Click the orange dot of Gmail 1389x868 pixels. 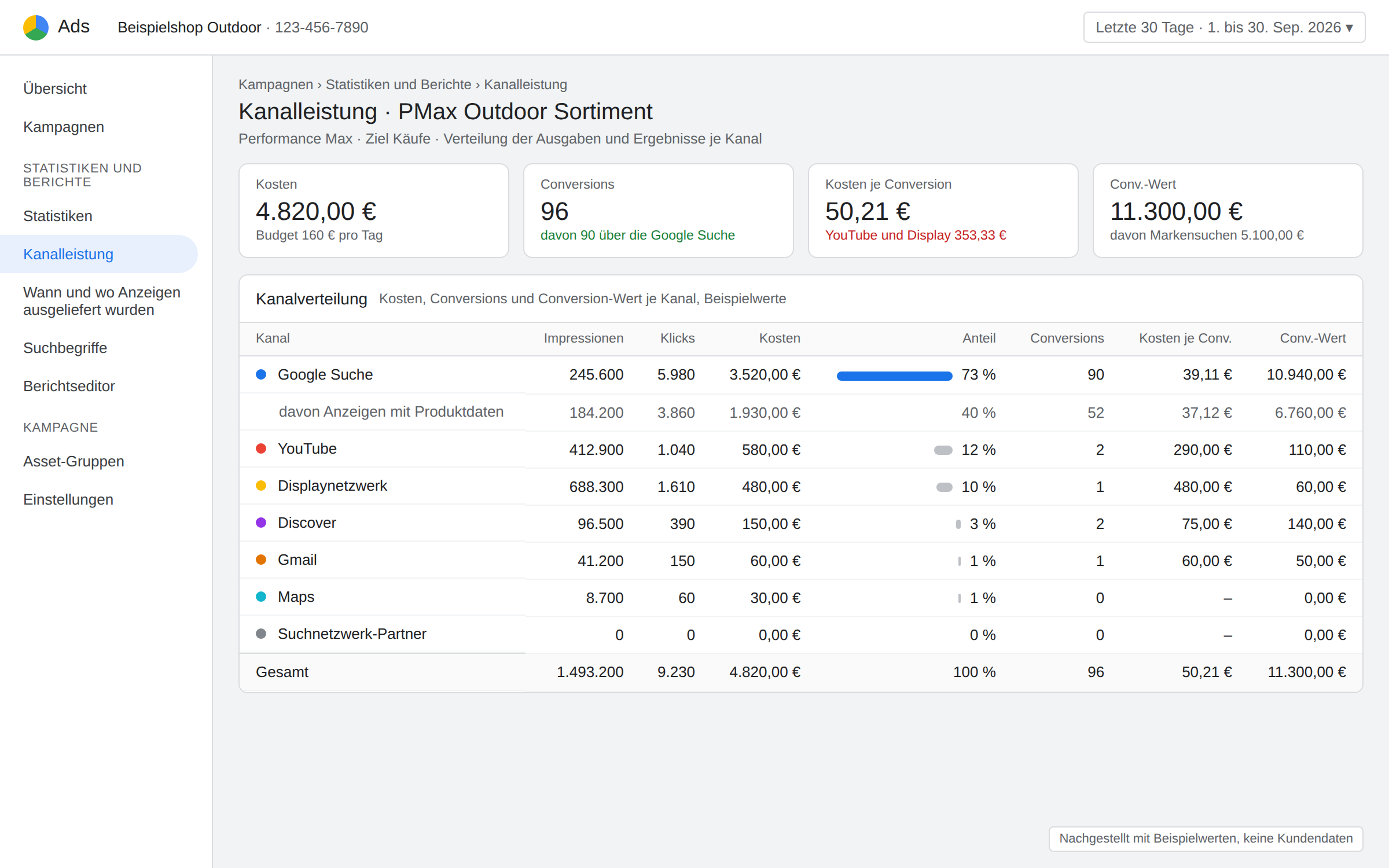click(261, 560)
